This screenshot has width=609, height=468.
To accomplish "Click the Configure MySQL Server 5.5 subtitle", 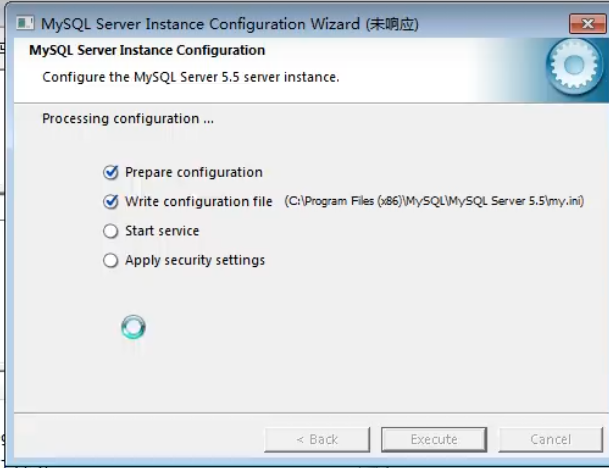I will (x=190, y=77).
